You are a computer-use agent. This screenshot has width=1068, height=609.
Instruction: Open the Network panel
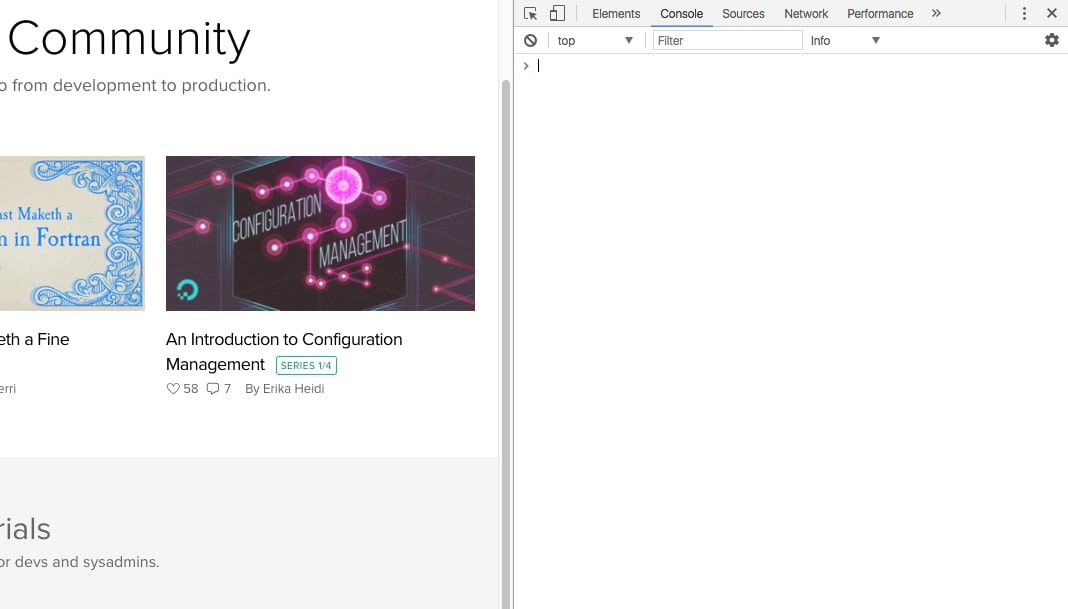click(x=805, y=13)
